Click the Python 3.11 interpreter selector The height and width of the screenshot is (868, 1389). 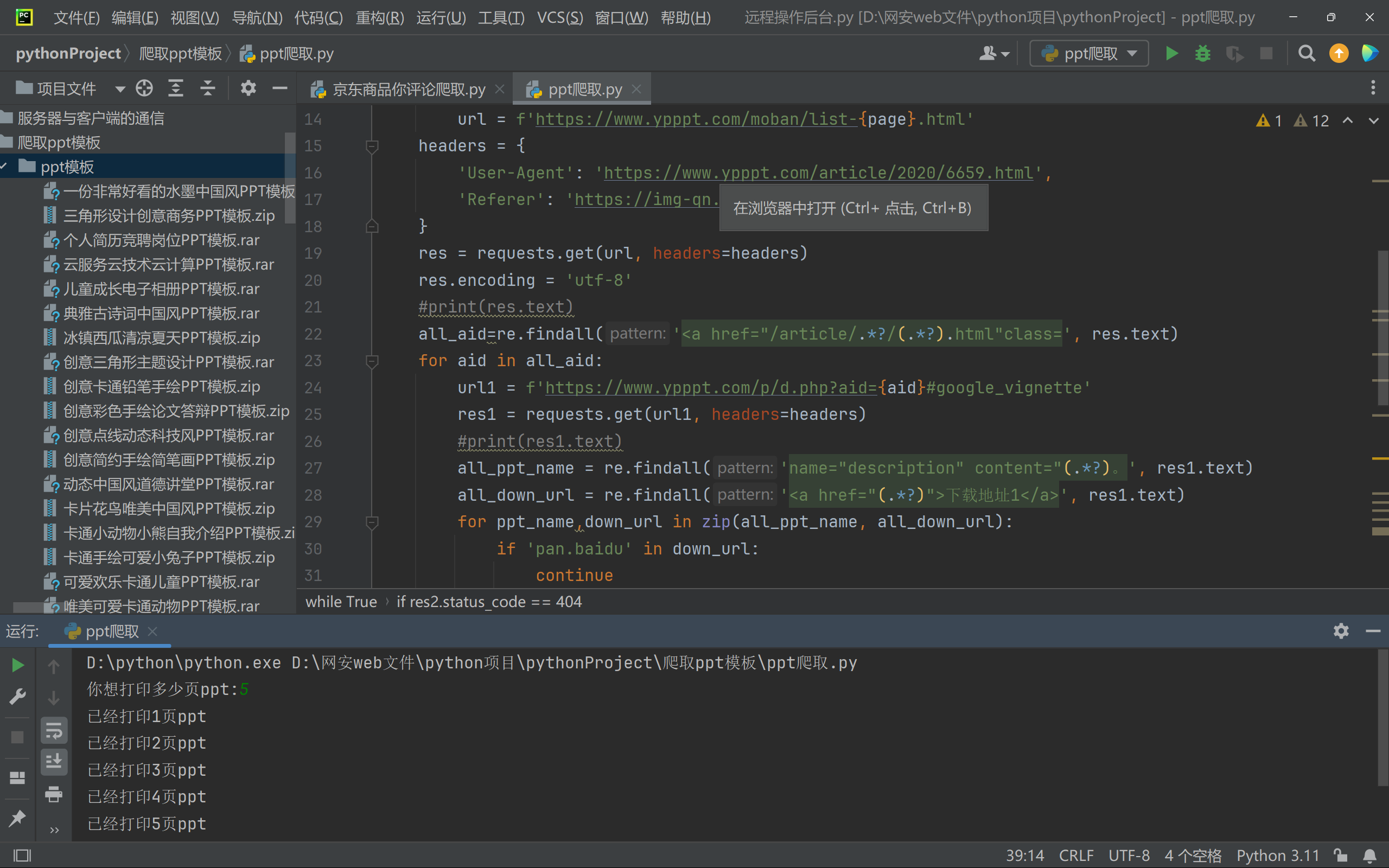click(x=1278, y=856)
